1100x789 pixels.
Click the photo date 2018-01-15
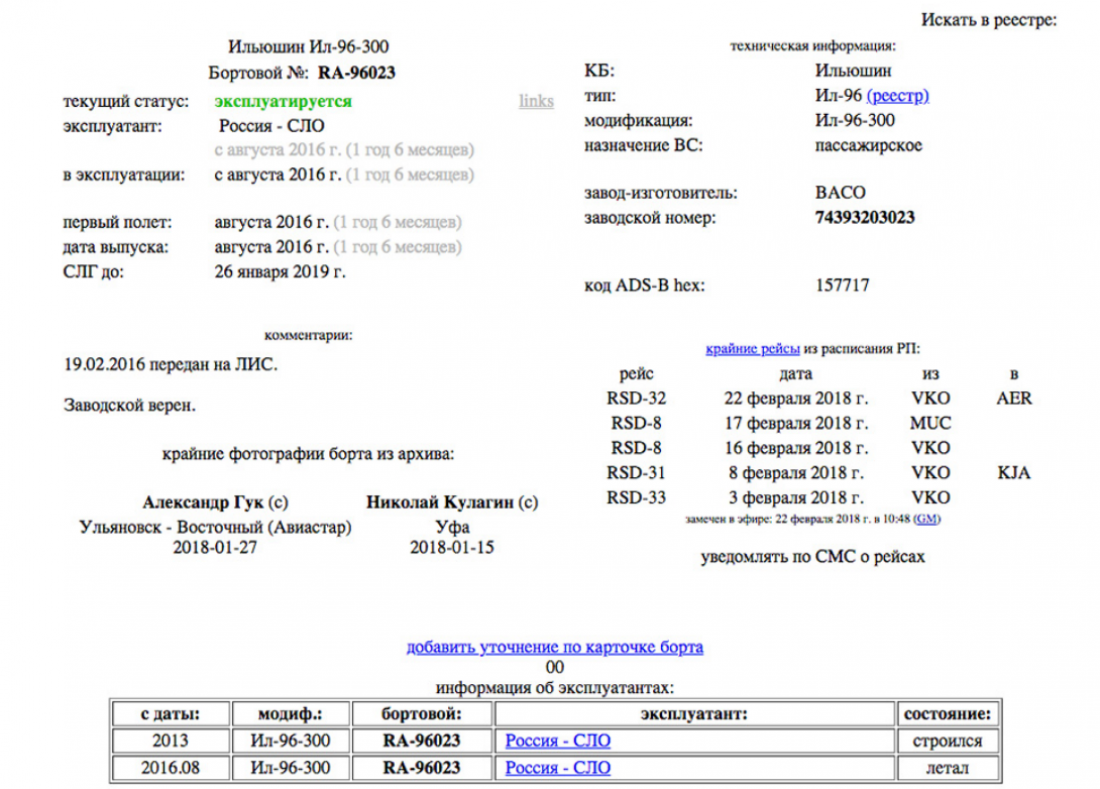pos(452,548)
